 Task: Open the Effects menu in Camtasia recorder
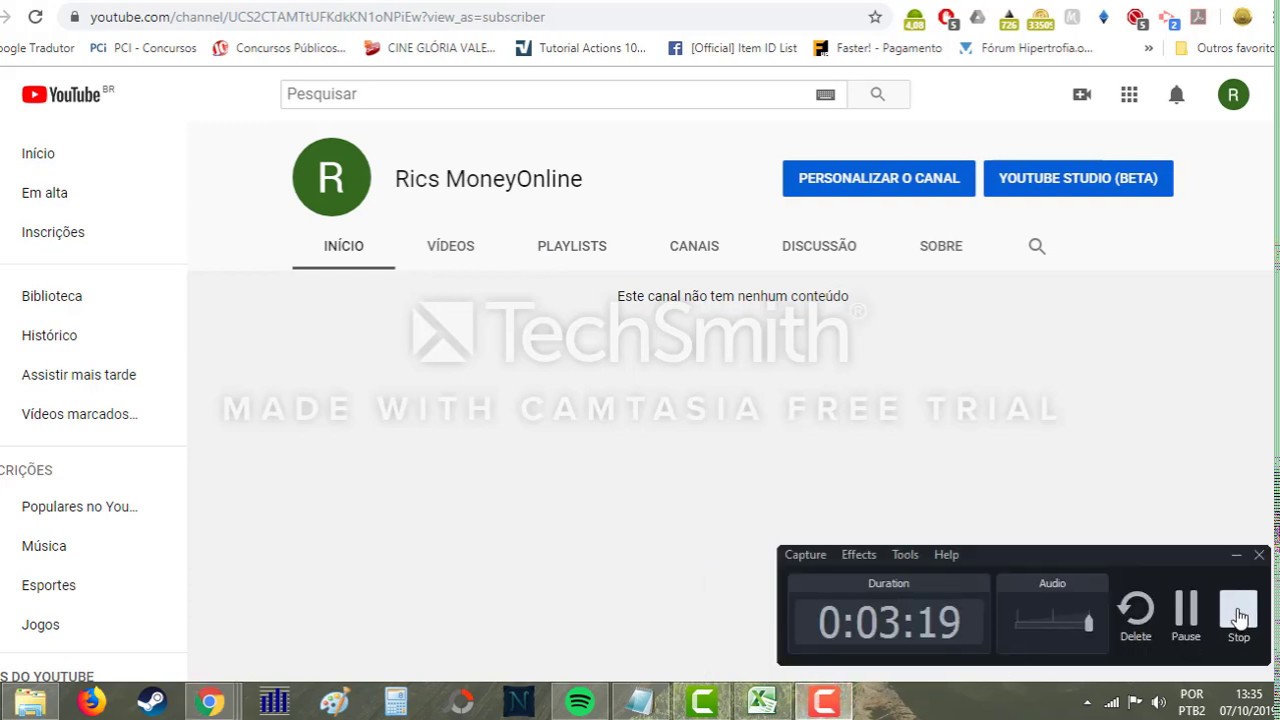tap(858, 555)
